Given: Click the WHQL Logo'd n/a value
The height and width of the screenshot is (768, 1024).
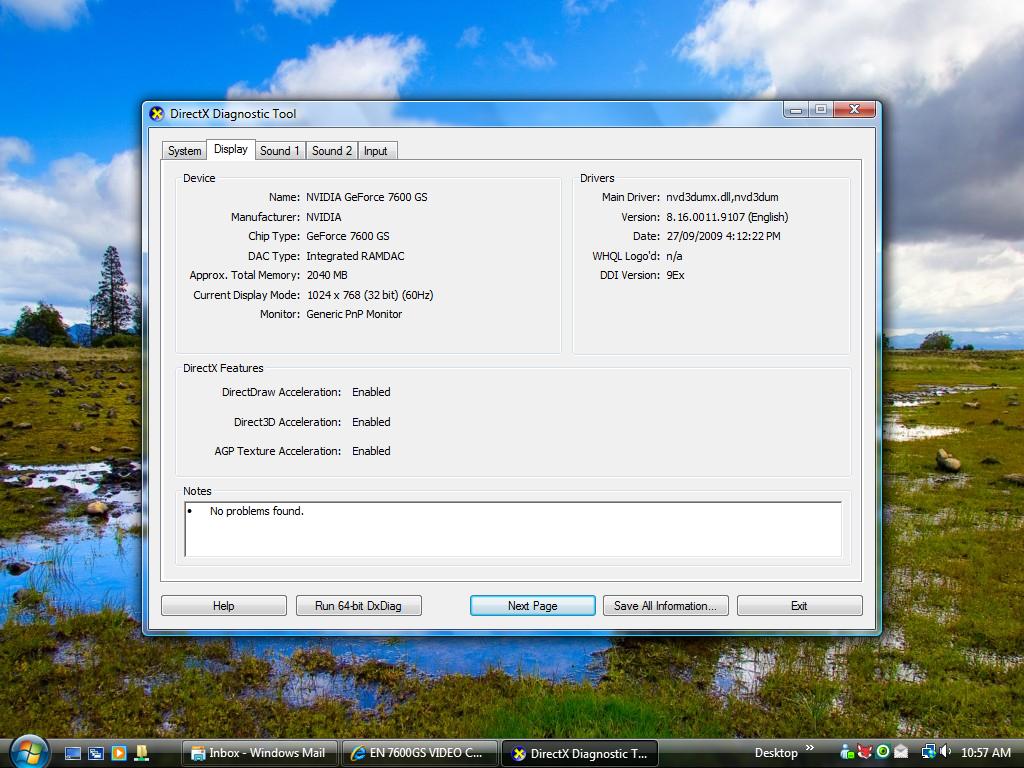Looking at the screenshot, I should (675, 256).
